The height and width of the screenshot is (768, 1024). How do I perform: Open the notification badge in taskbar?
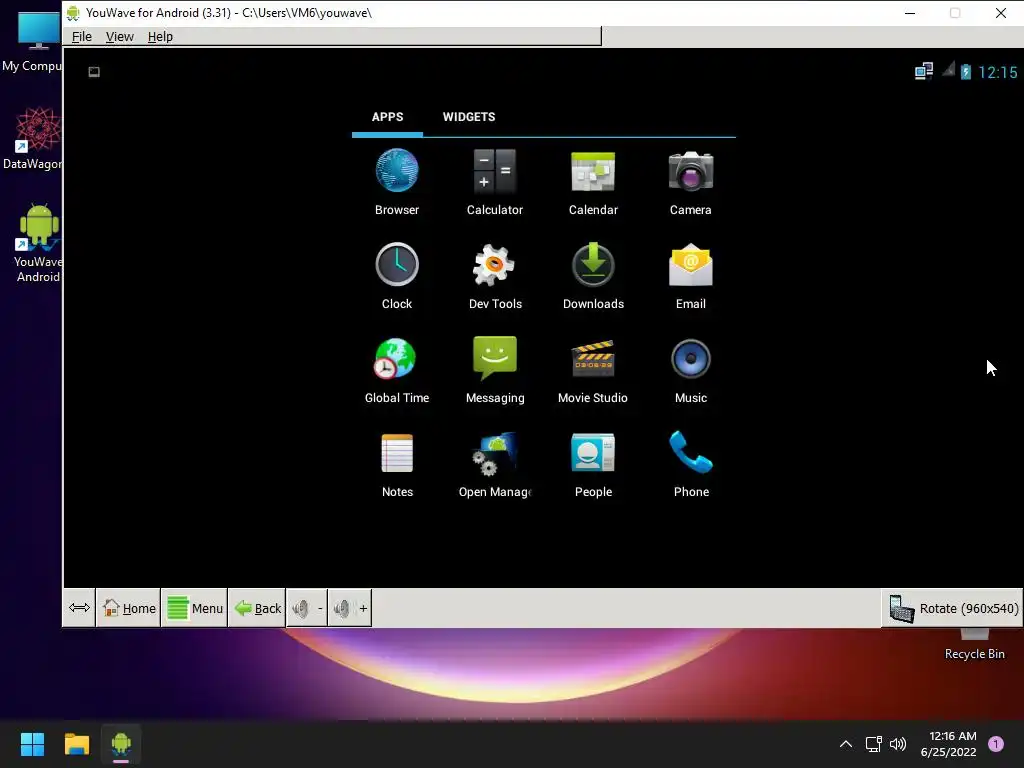(x=996, y=744)
